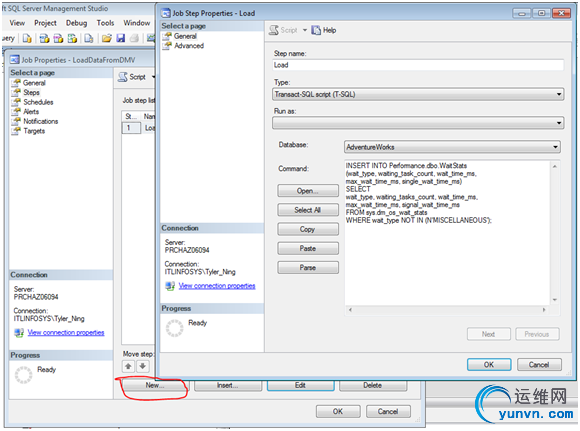Click the Database Engine Query toolbar icon
Viewport: 580px width, 431px height.
(27, 38)
